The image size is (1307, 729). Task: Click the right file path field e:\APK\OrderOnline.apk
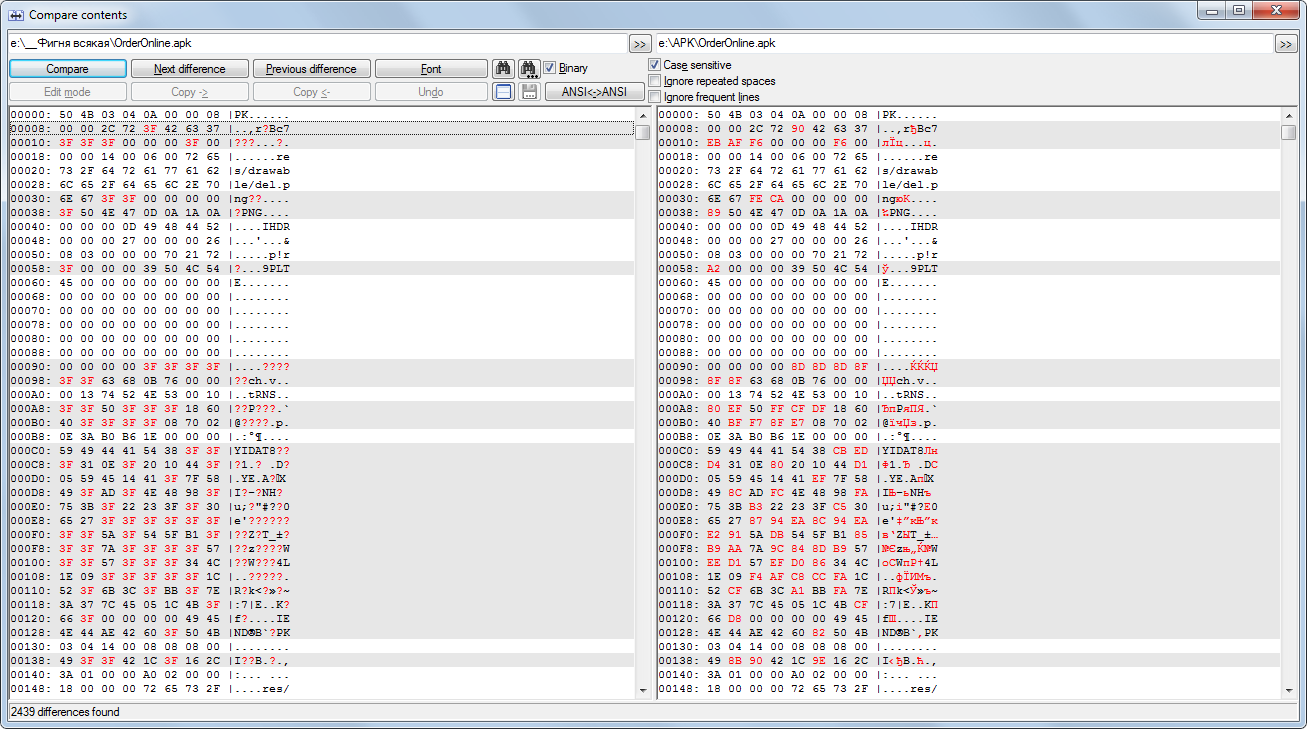click(x=964, y=44)
